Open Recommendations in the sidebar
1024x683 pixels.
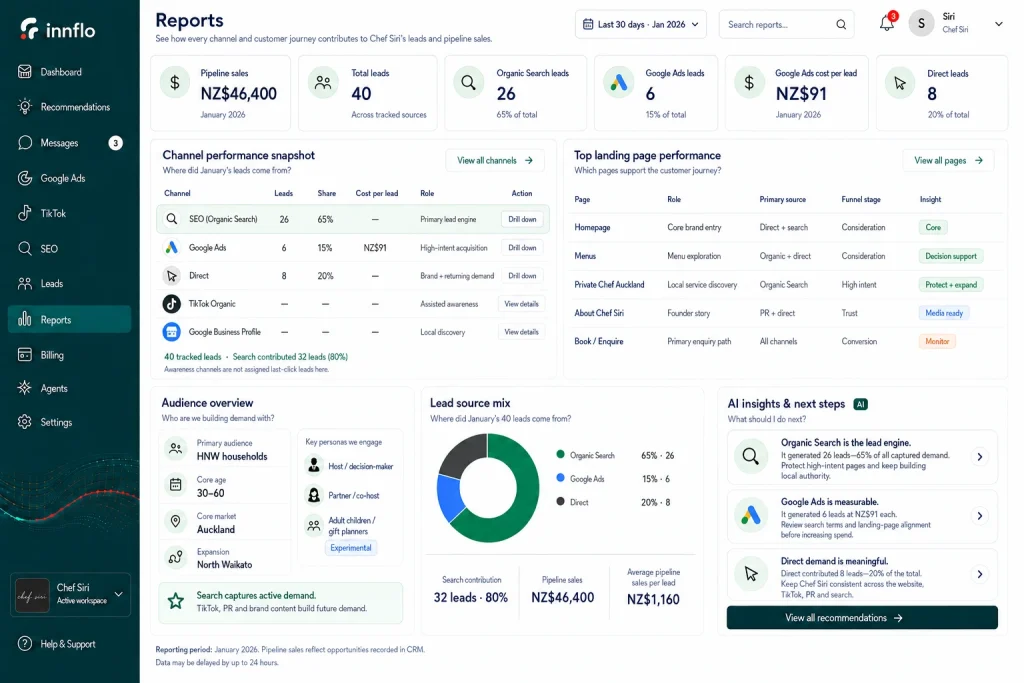[69, 106]
